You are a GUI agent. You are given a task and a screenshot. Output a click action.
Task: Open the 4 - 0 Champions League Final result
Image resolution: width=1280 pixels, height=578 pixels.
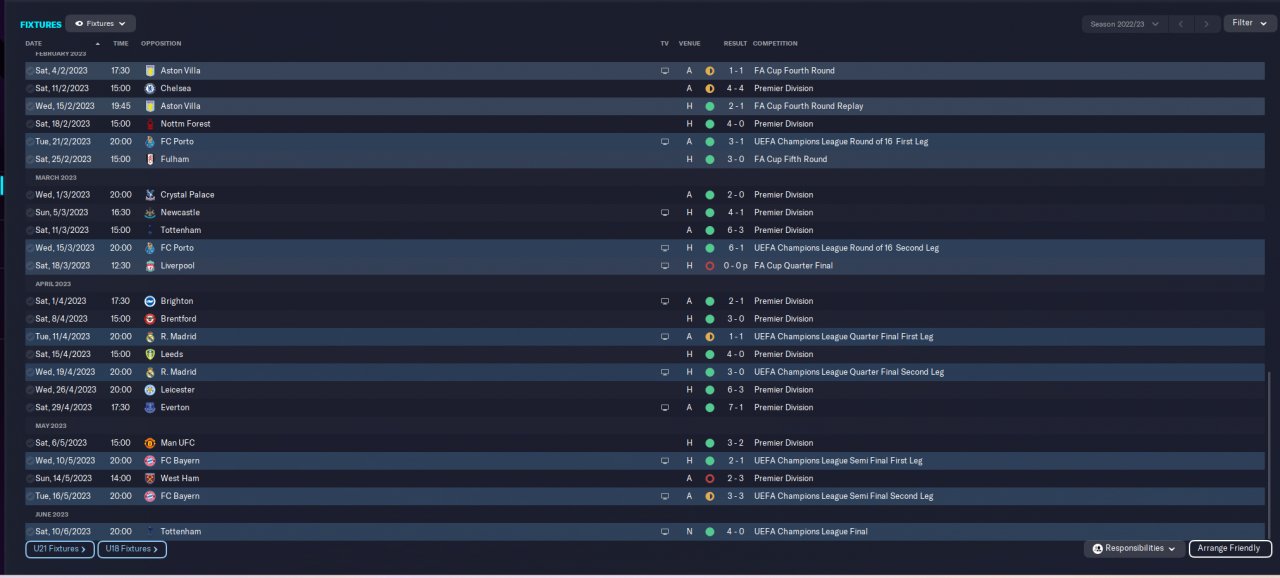click(x=735, y=532)
